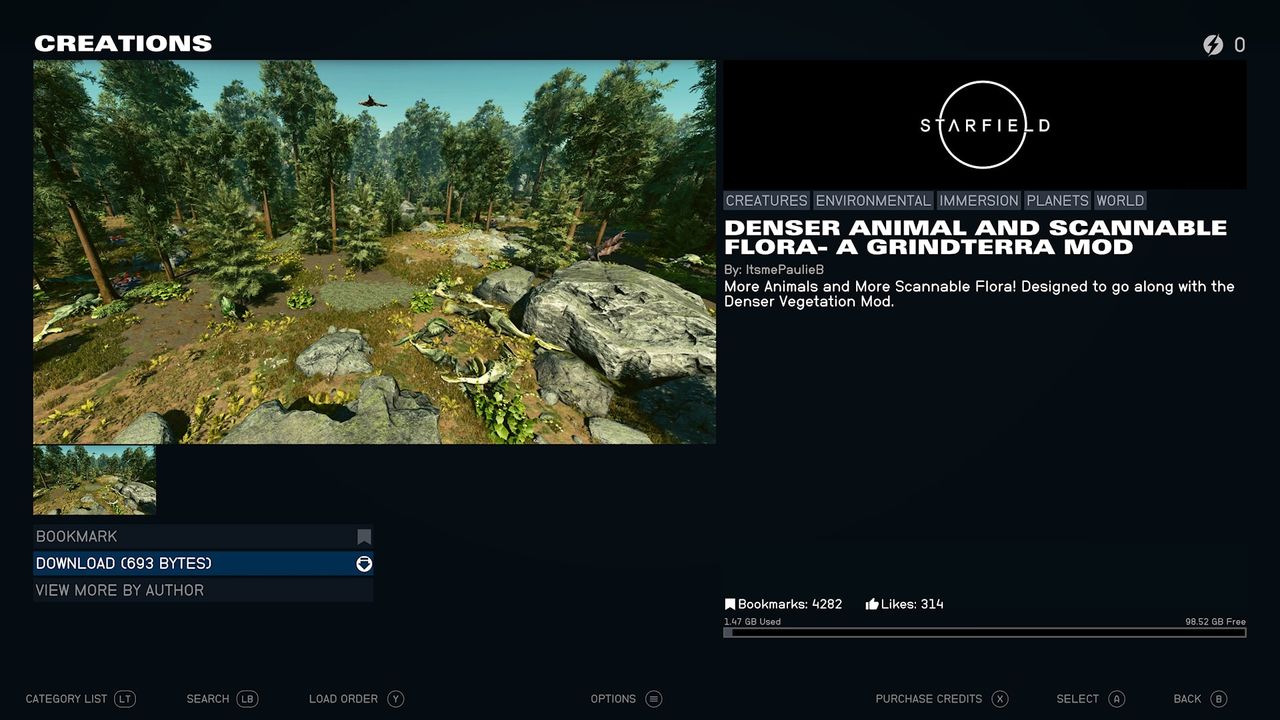Click the author name ItsmePaulieB

[785, 270]
